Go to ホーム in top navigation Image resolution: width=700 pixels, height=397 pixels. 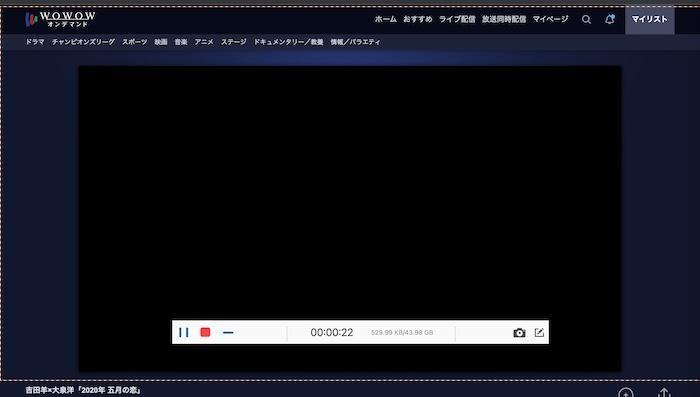tap(386, 19)
